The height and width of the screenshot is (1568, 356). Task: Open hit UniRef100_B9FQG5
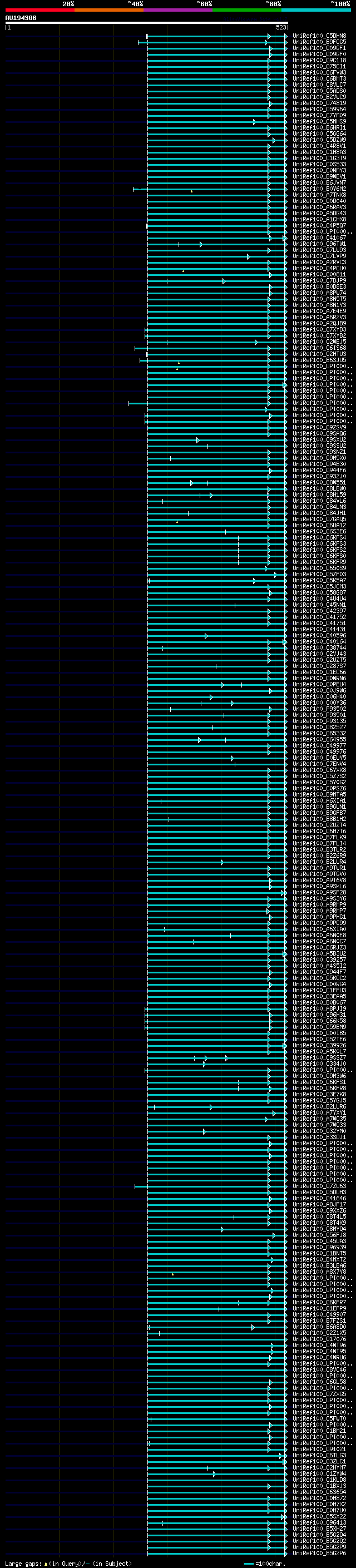point(319,42)
